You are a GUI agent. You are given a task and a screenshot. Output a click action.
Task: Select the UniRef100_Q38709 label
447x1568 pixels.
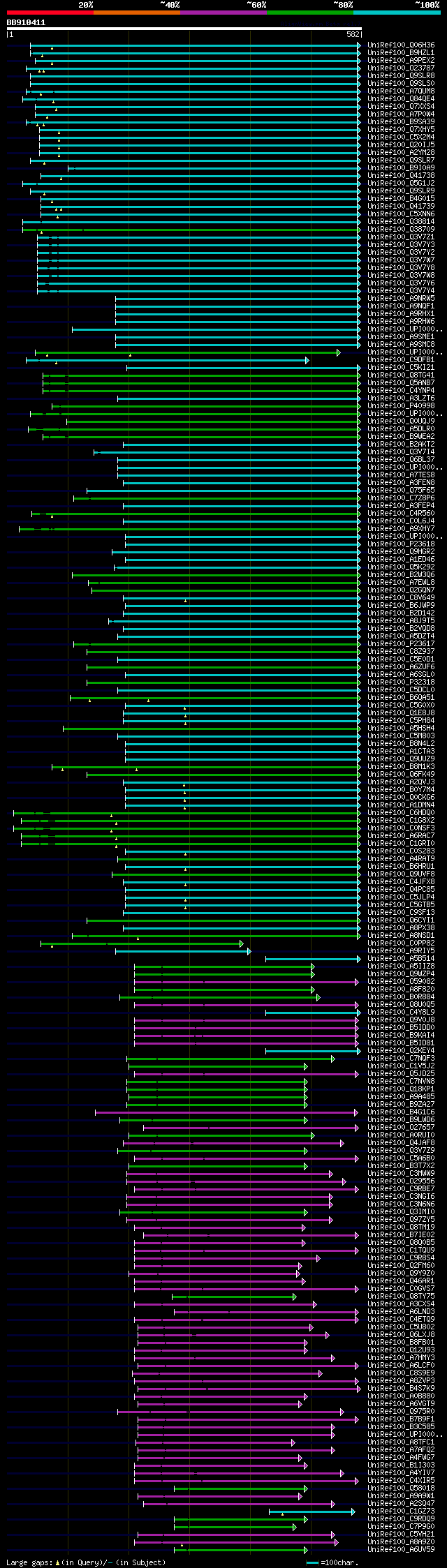(x=401, y=229)
